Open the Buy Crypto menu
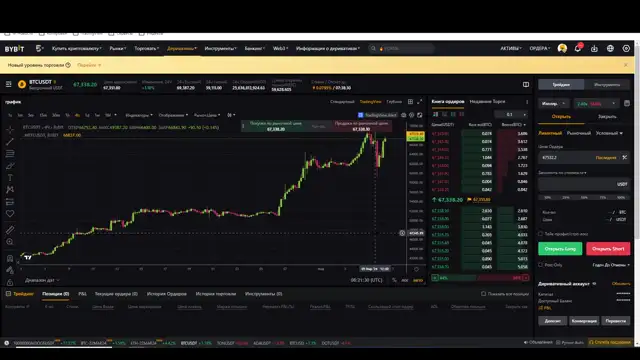This screenshot has width=640, height=360. point(76,49)
